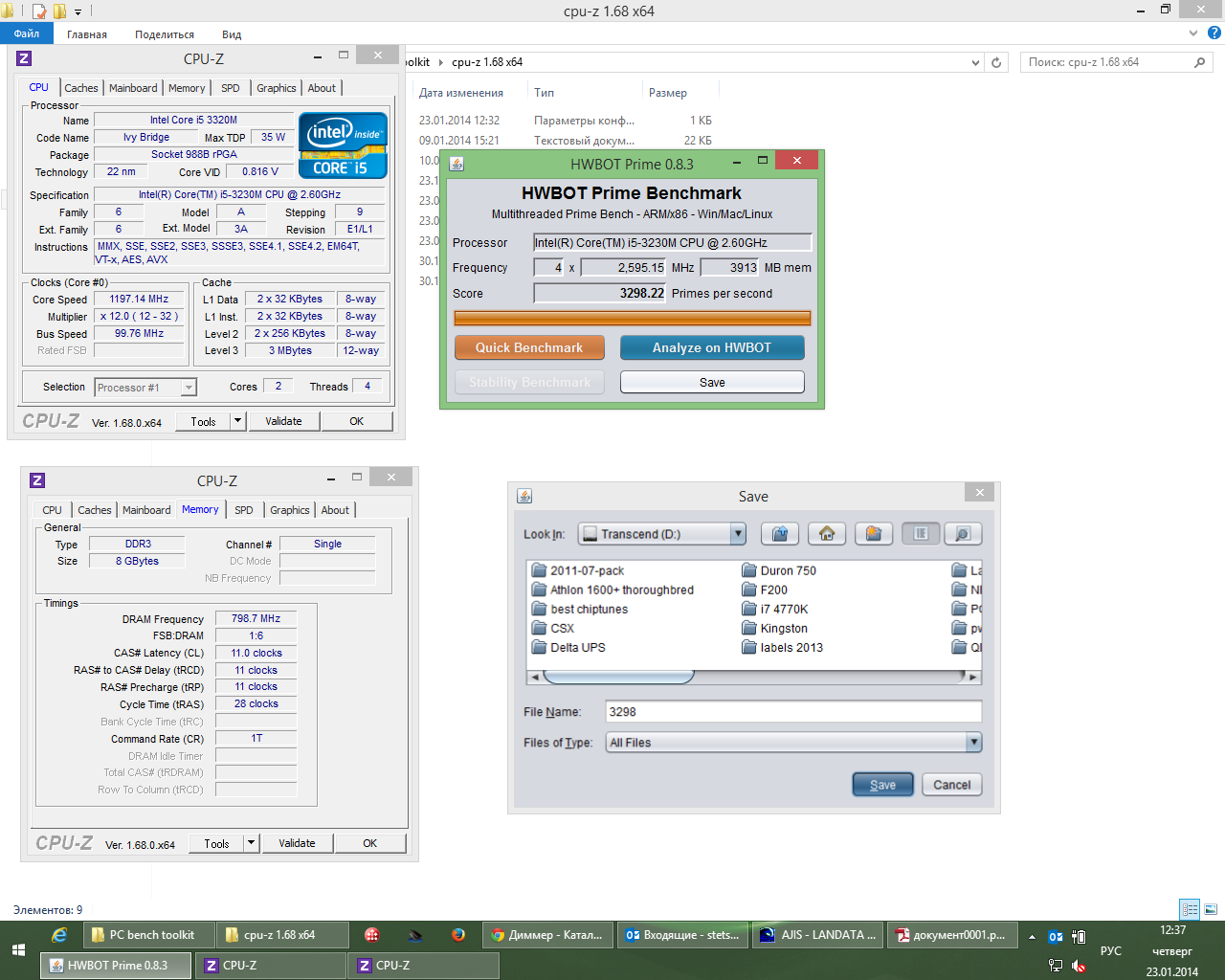Open Graphics tab in lower CPU-Z window

point(289,510)
